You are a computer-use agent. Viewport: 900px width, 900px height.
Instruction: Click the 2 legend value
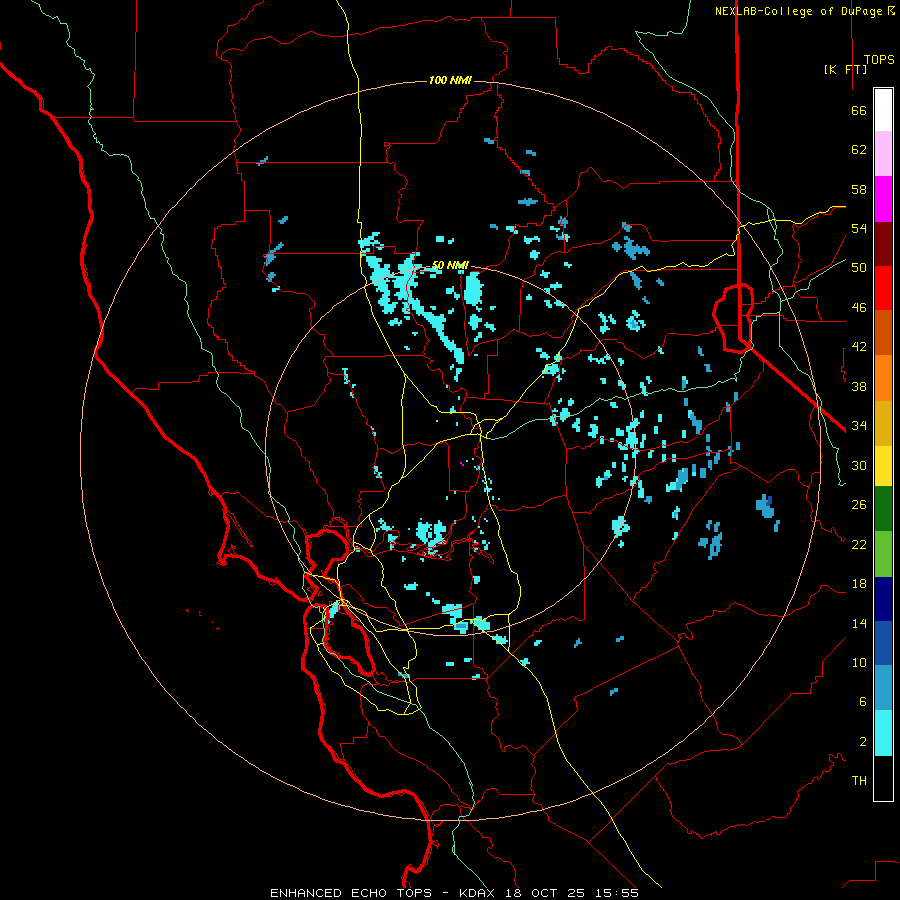(863, 742)
